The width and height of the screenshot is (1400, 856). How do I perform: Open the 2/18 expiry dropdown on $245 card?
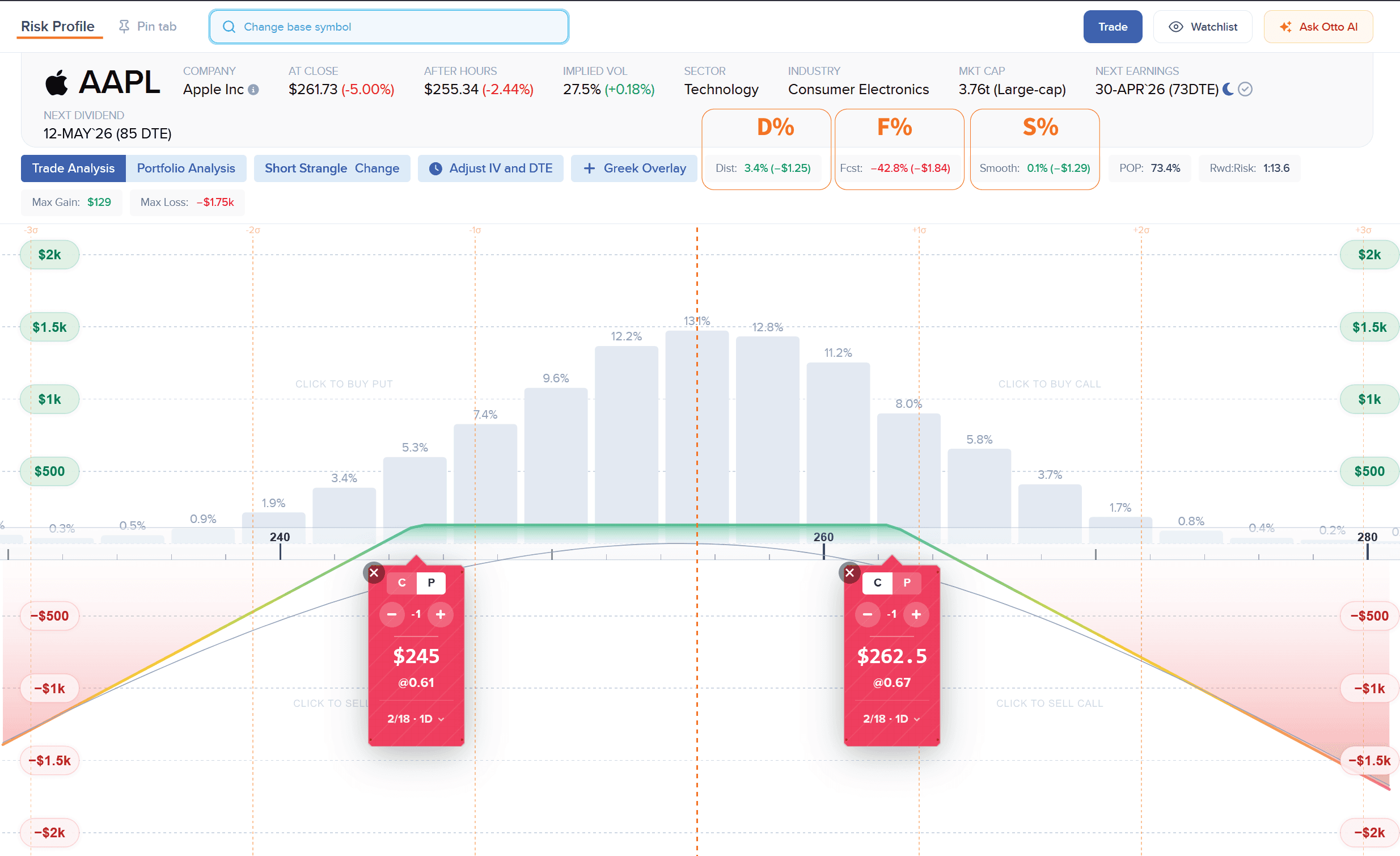click(416, 719)
